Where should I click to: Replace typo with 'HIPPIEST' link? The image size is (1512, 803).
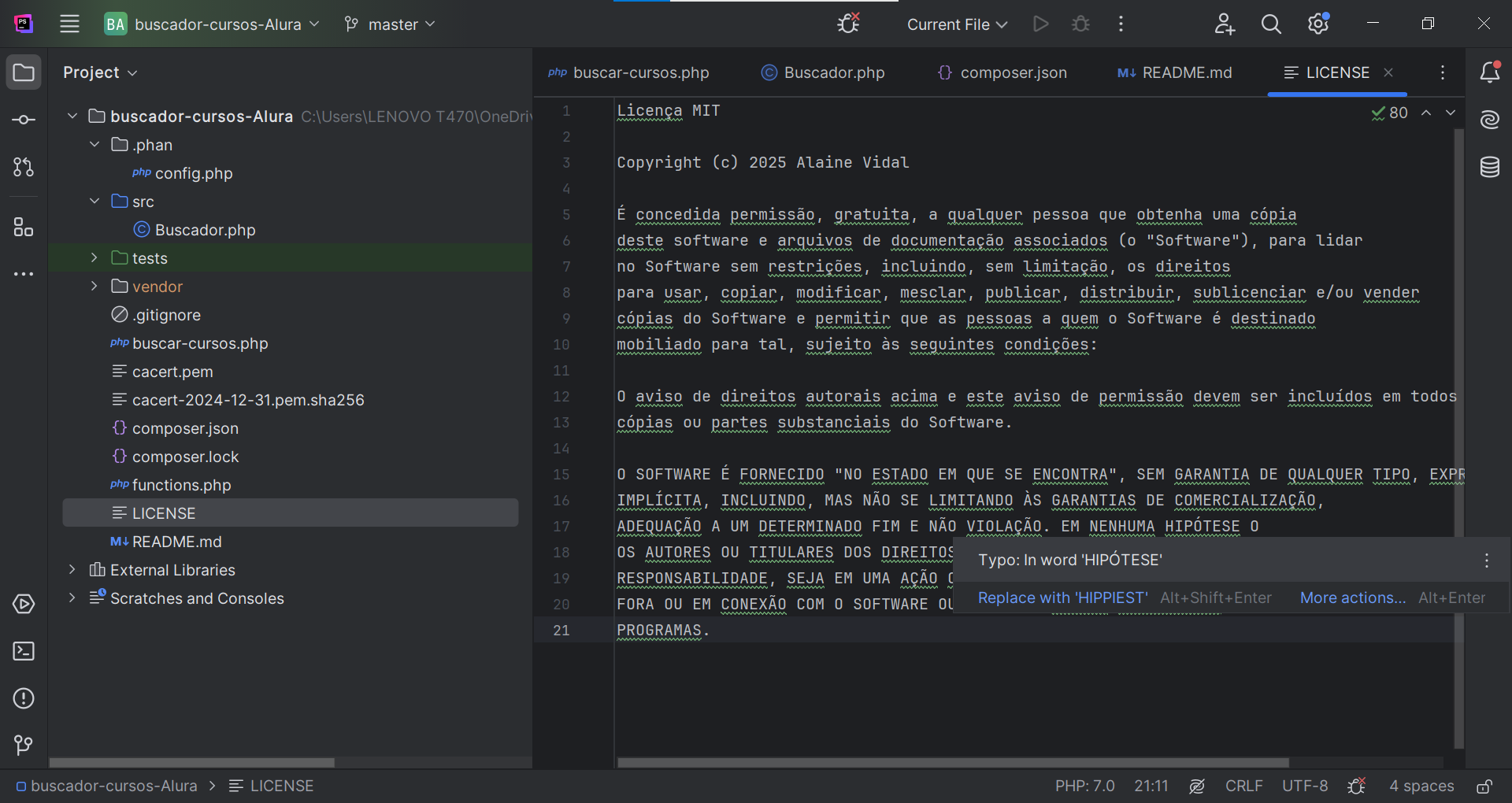pos(1062,598)
